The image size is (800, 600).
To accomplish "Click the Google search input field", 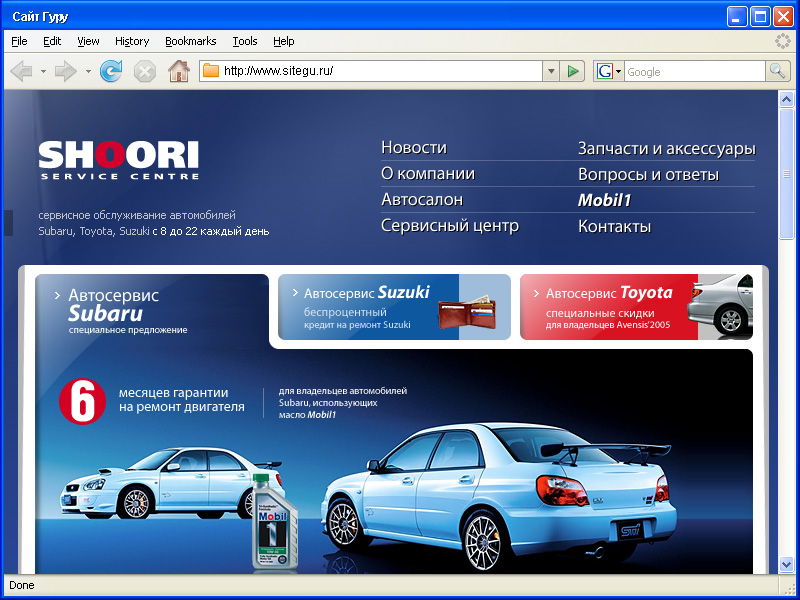I will 695,71.
